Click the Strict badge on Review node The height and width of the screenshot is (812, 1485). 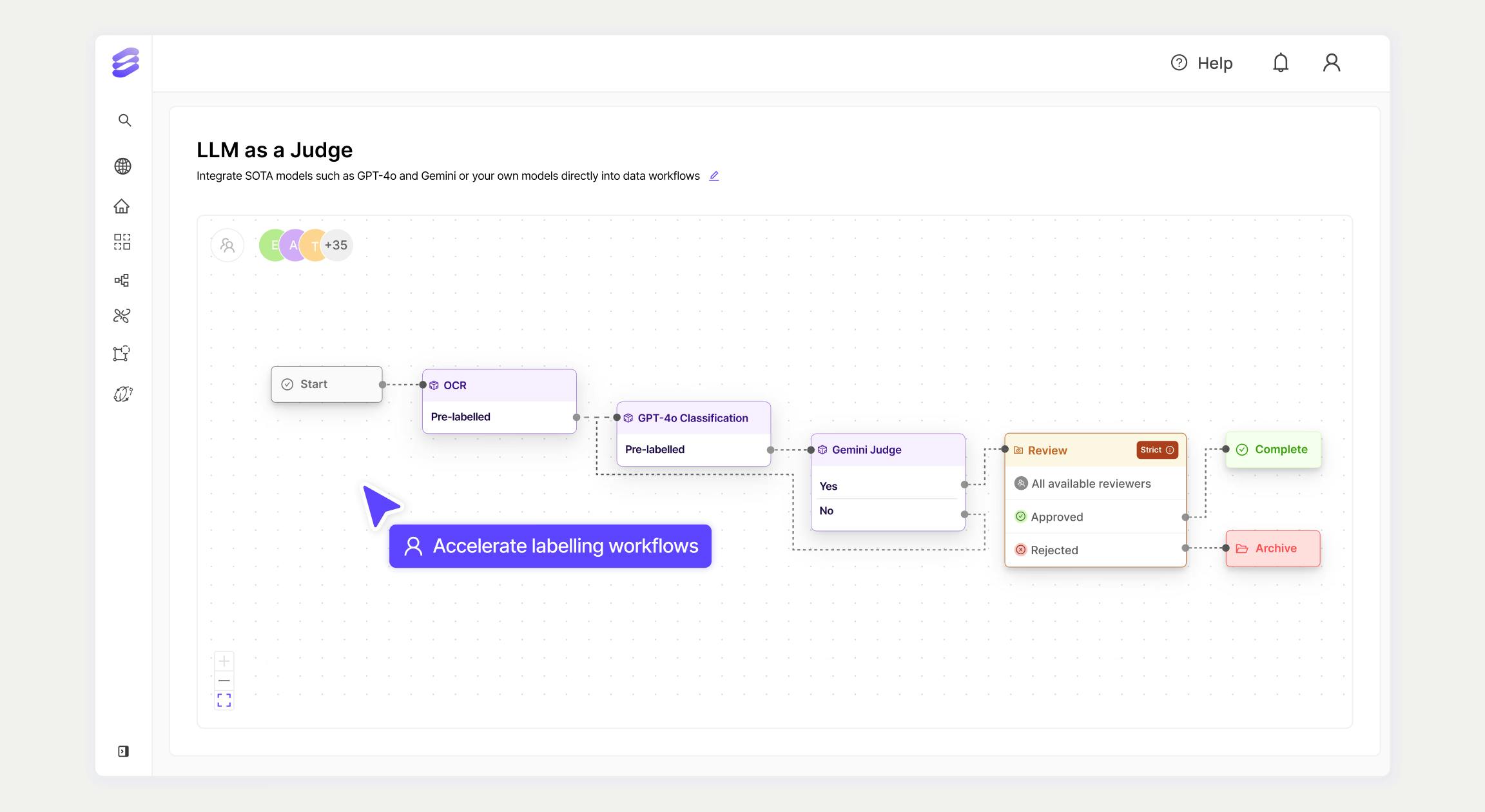[1157, 450]
